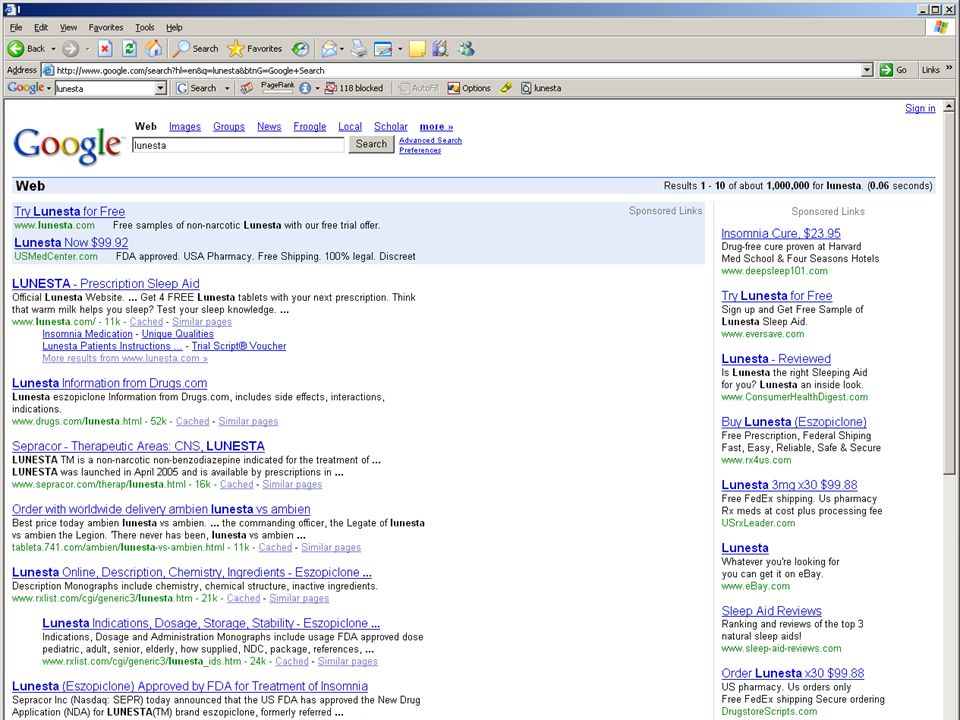The image size is (960, 720).
Task: Click the IE Back arrow button
Action: point(26,48)
